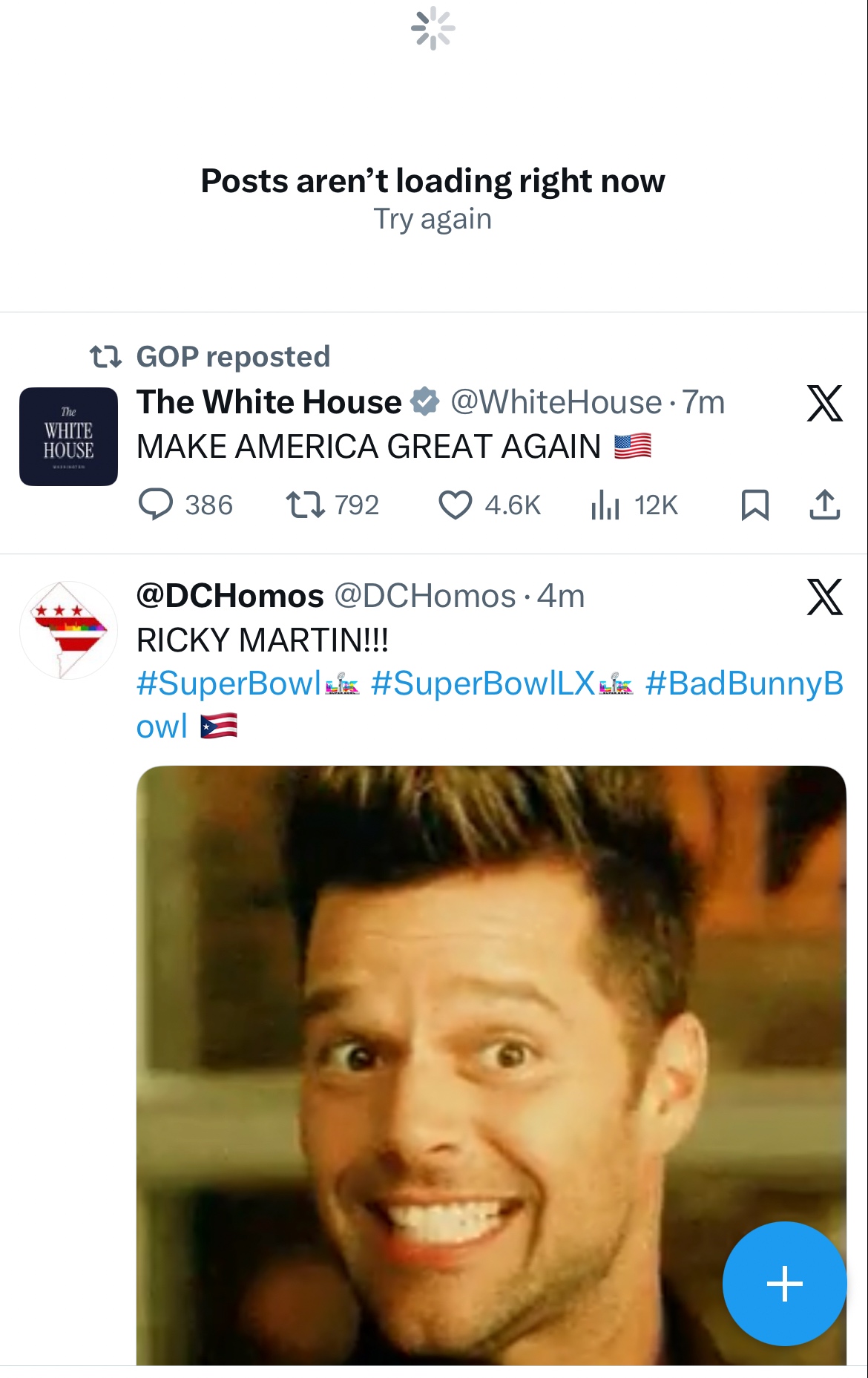Open DCHomos profile avatar

68,630
